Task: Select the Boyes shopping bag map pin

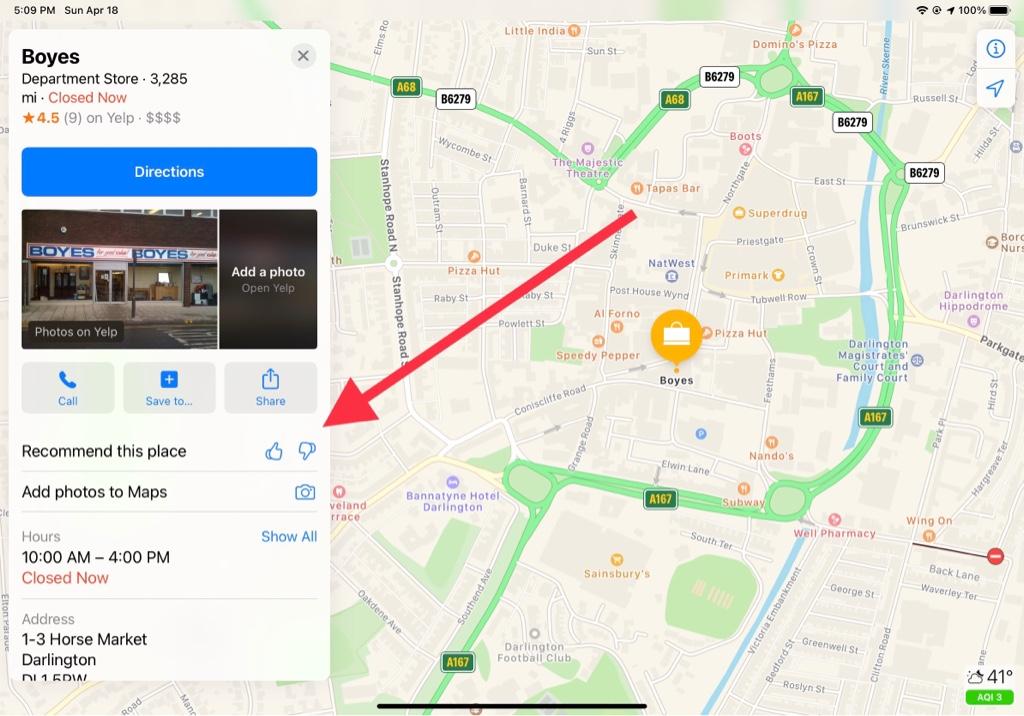Action: coord(676,336)
